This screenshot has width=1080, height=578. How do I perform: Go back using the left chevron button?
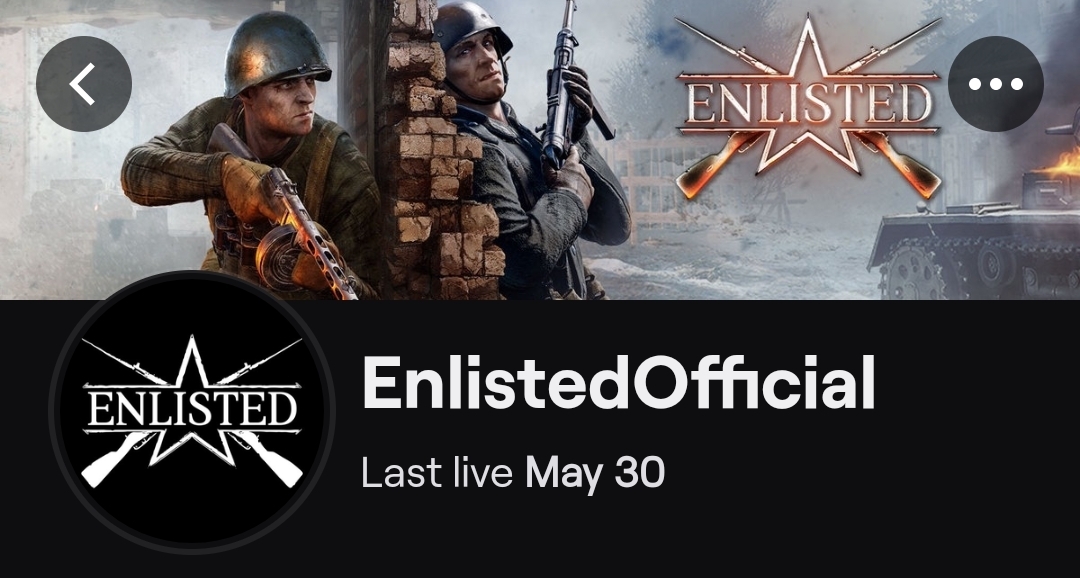tap(83, 83)
